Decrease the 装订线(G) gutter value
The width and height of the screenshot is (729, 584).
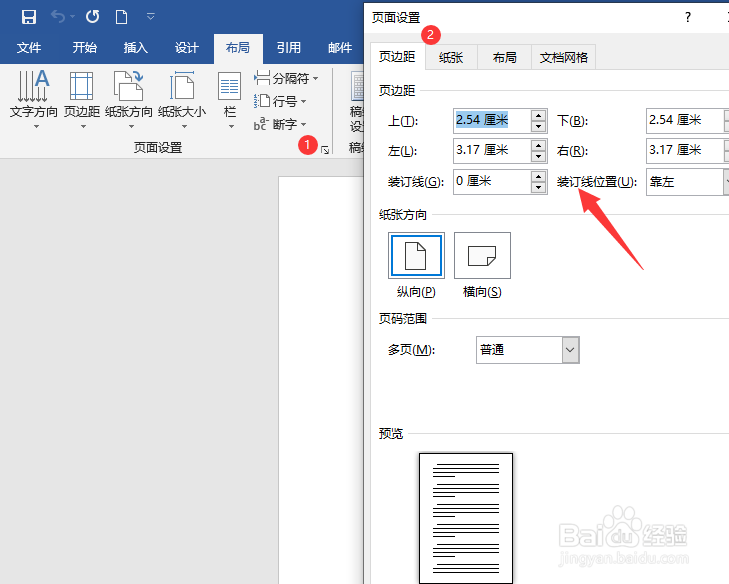(538, 187)
